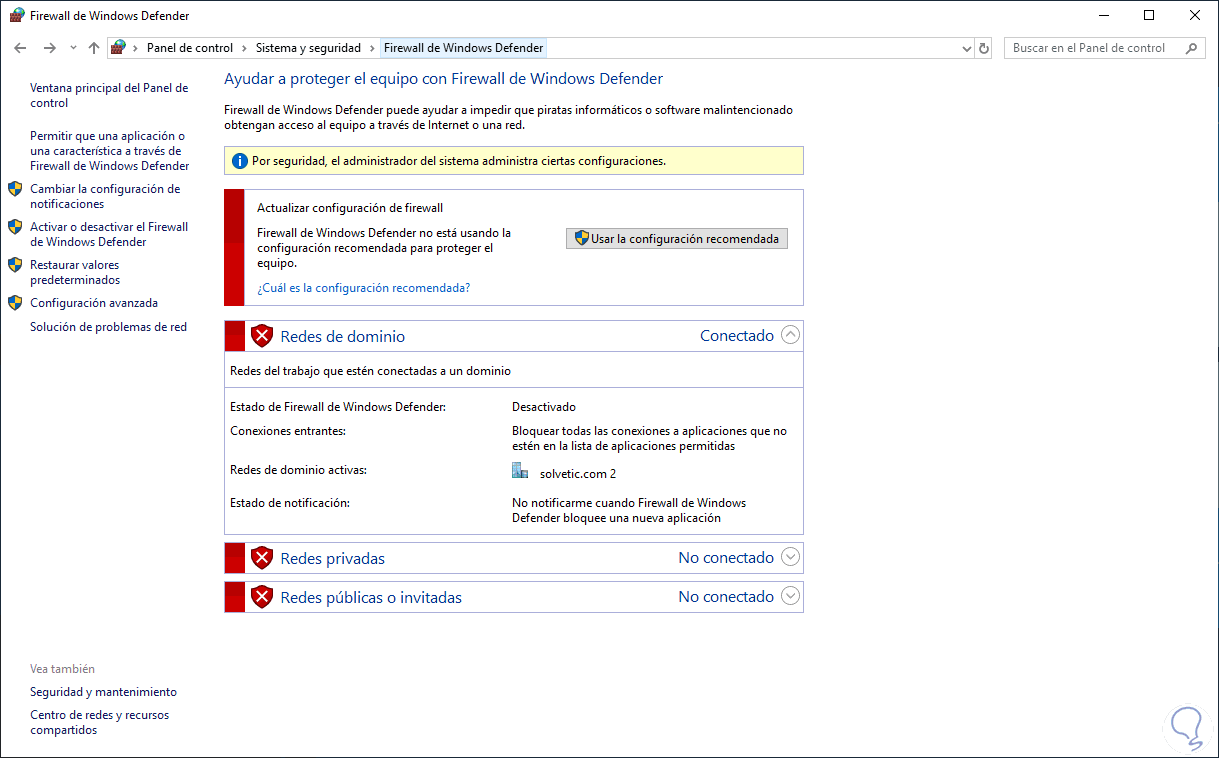Click the firewall icon in address bar
This screenshot has height=758, width=1219.
[x=119, y=47]
